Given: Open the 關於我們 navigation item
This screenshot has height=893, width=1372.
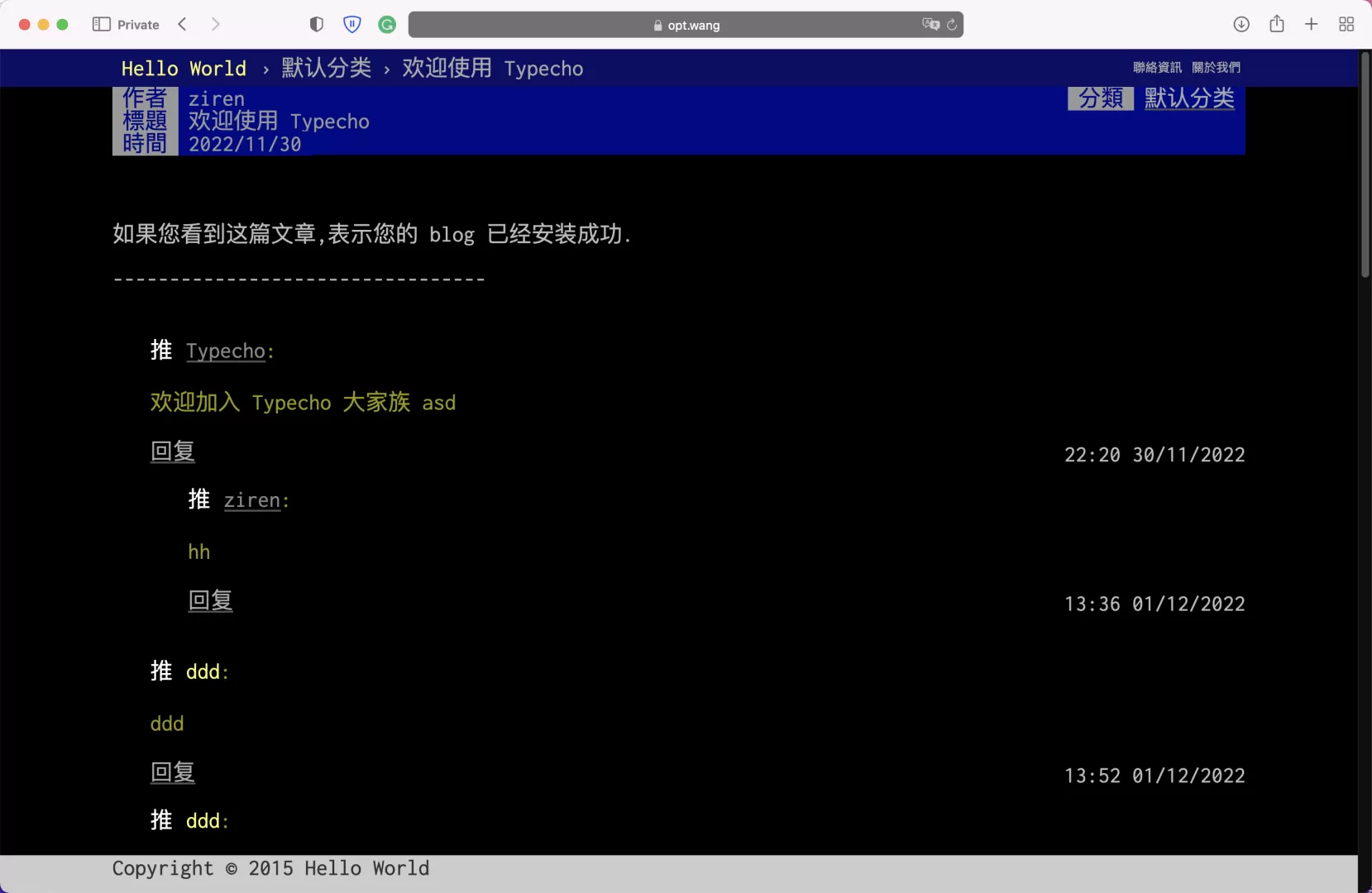Looking at the screenshot, I should tap(1216, 67).
